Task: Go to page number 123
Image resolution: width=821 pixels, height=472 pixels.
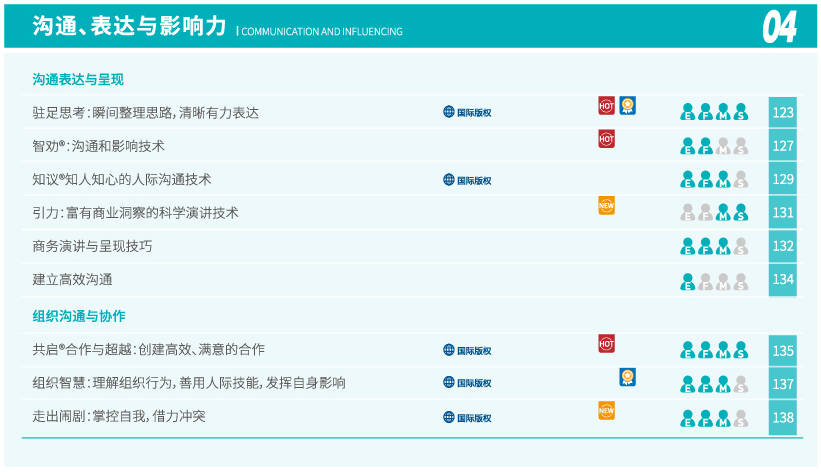Action: 783,112
